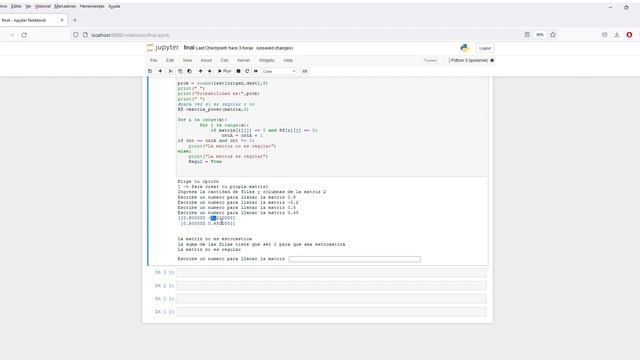Click the shield tracking protection icon
The height and width of the screenshot is (360, 640).
pyautogui.click(x=76, y=35)
